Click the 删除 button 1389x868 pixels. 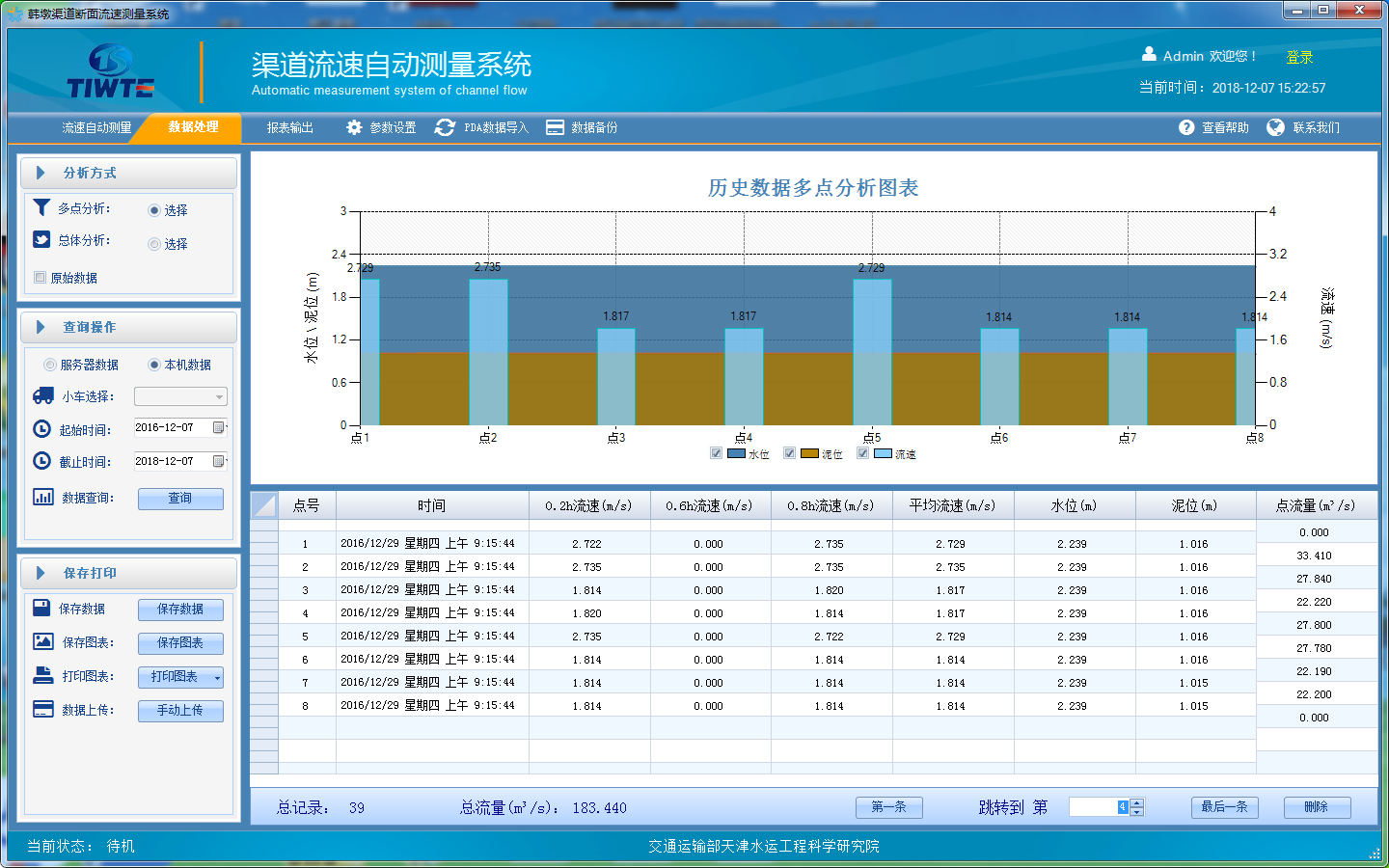pos(1318,807)
